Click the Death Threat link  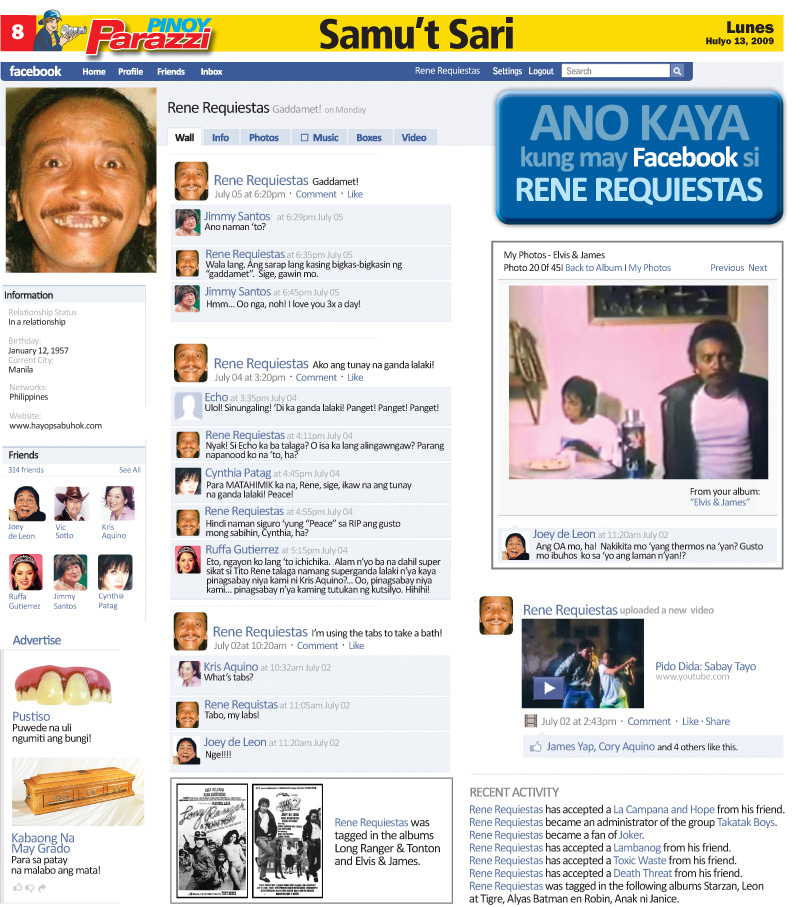(x=643, y=873)
